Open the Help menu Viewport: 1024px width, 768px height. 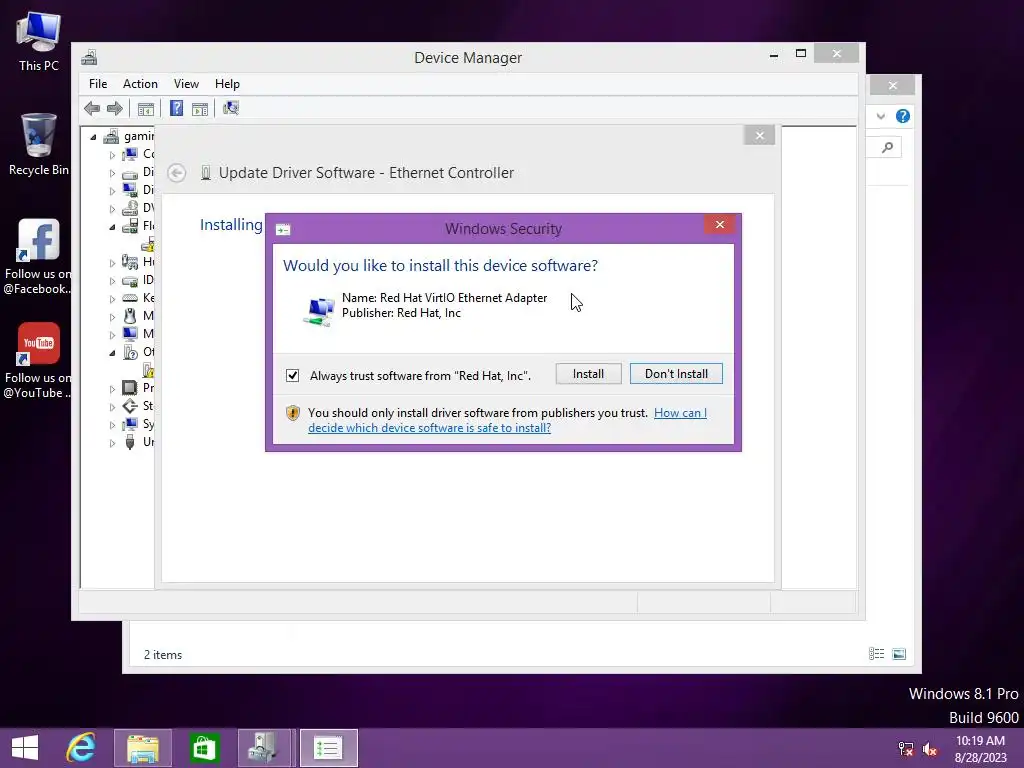pyautogui.click(x=227, y=84)
